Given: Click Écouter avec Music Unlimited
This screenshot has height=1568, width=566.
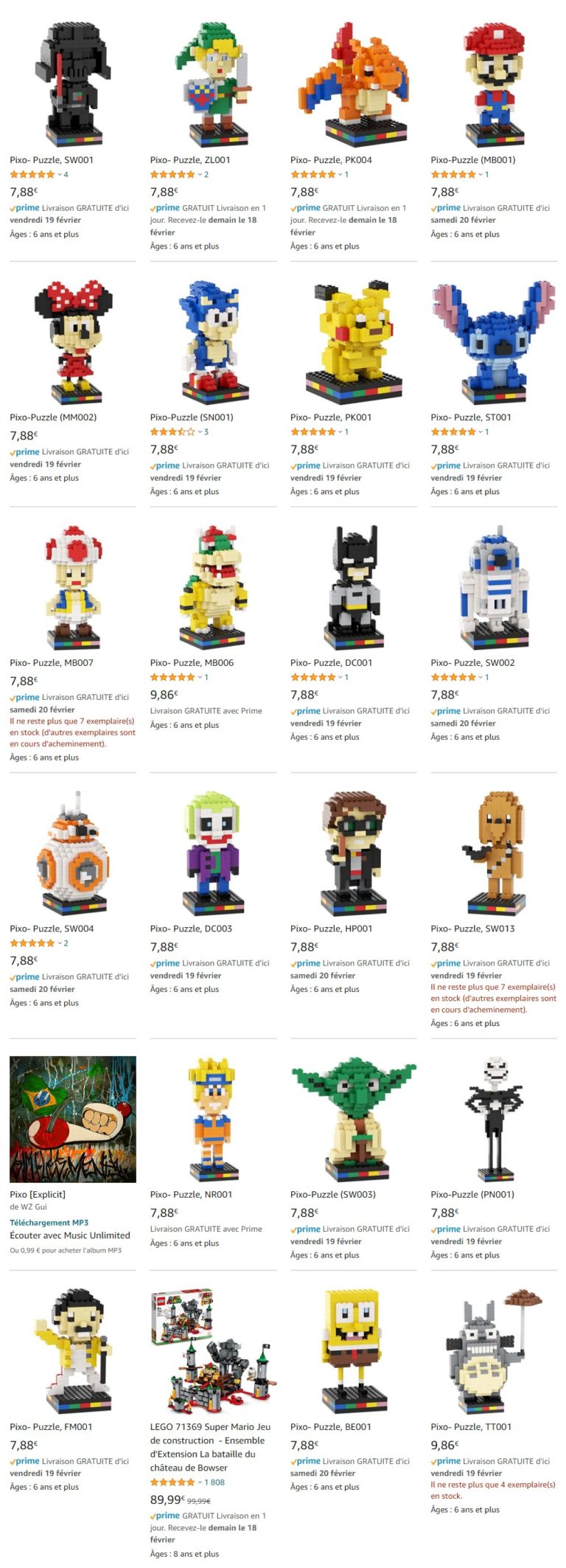Looking at the screenshot, I should (x=70, y=1235).
